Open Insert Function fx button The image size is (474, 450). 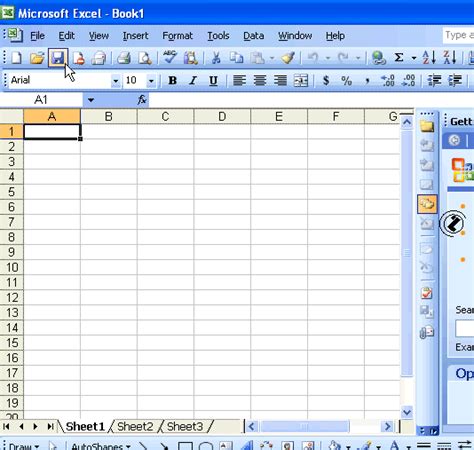coord(142,99)
